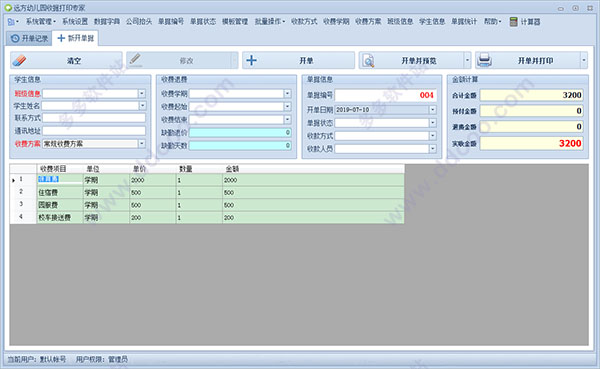Click the 实收金额 field showing red 3200
Viewport: 600px width, 369px height.
tap(532, 143)
